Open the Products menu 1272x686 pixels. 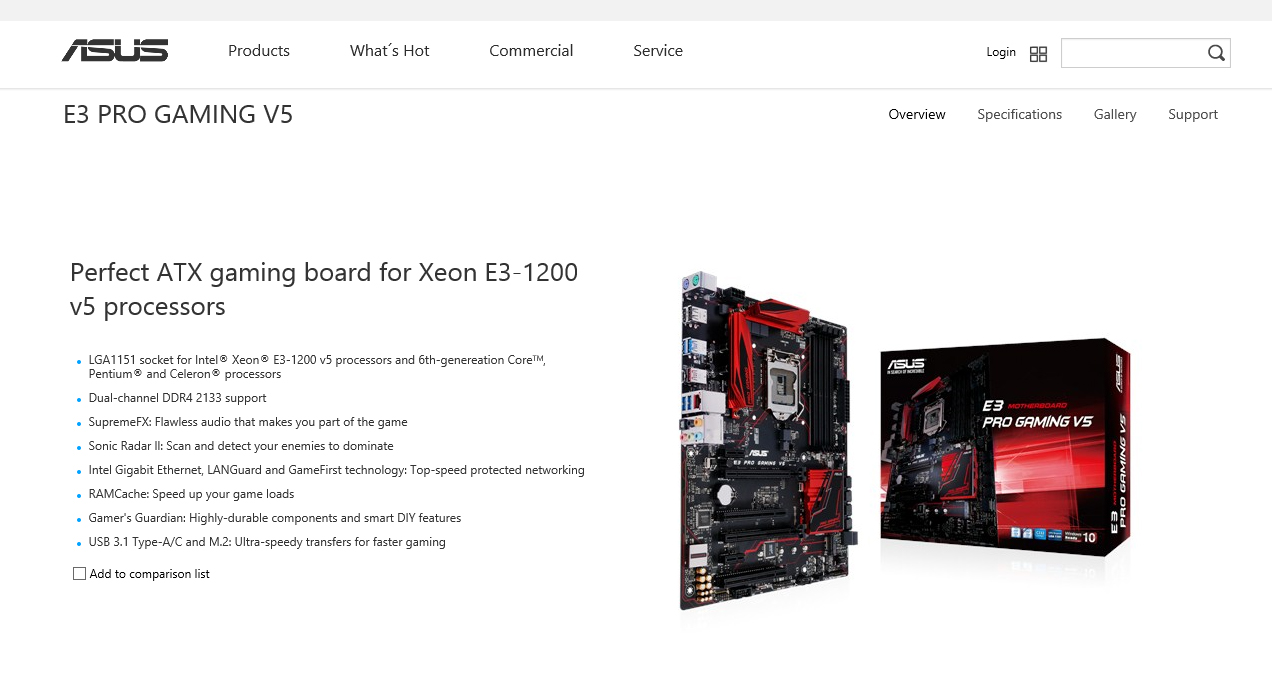coord(259,51)
